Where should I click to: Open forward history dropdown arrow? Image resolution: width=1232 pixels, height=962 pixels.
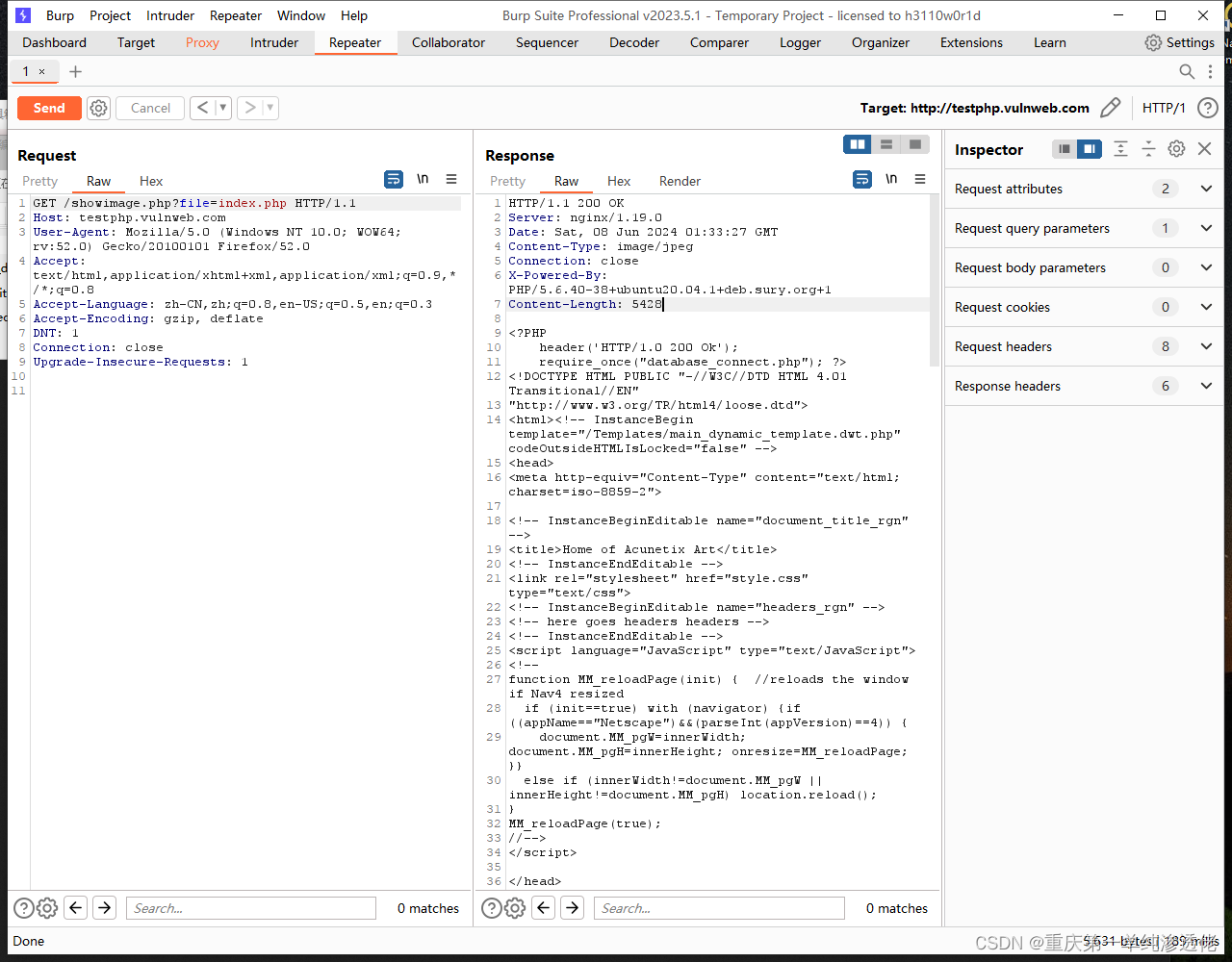tap(270, 108)
